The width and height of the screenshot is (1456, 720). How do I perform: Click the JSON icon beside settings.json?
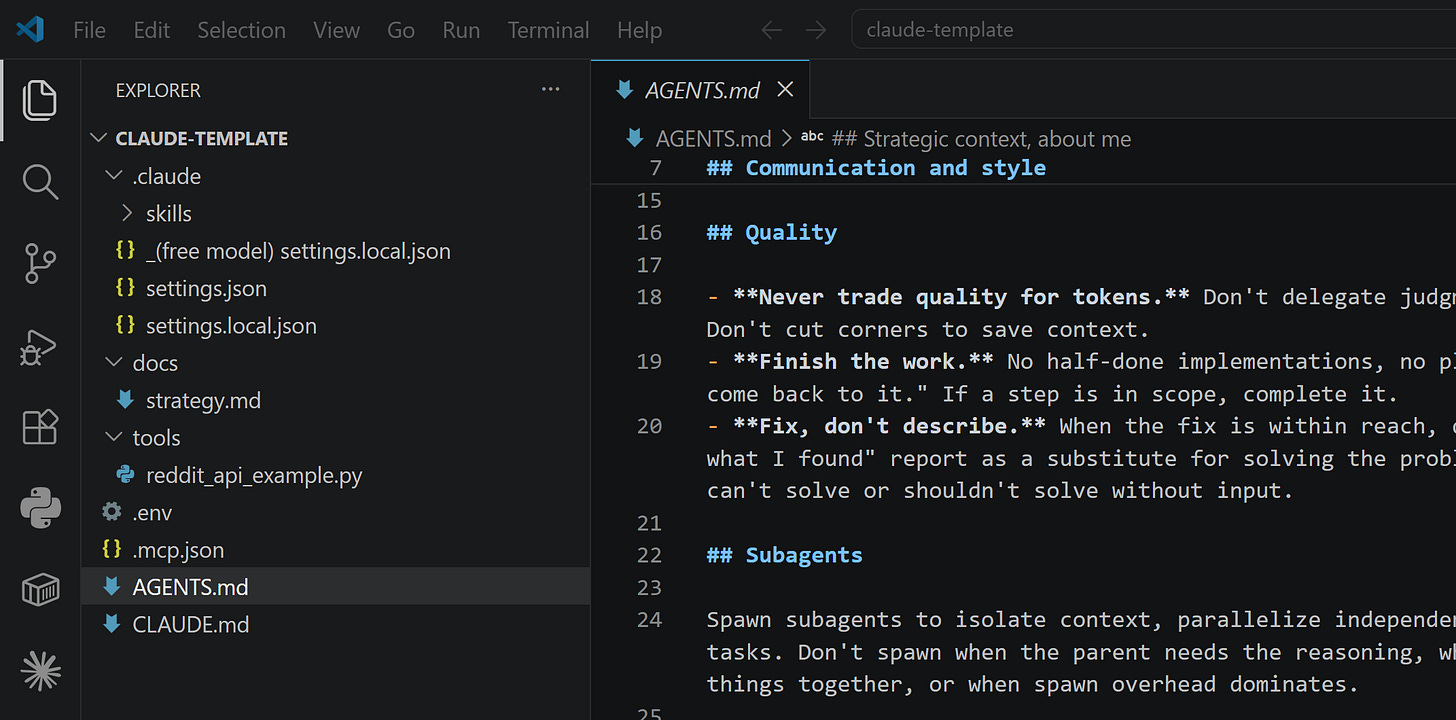(125, 288)
